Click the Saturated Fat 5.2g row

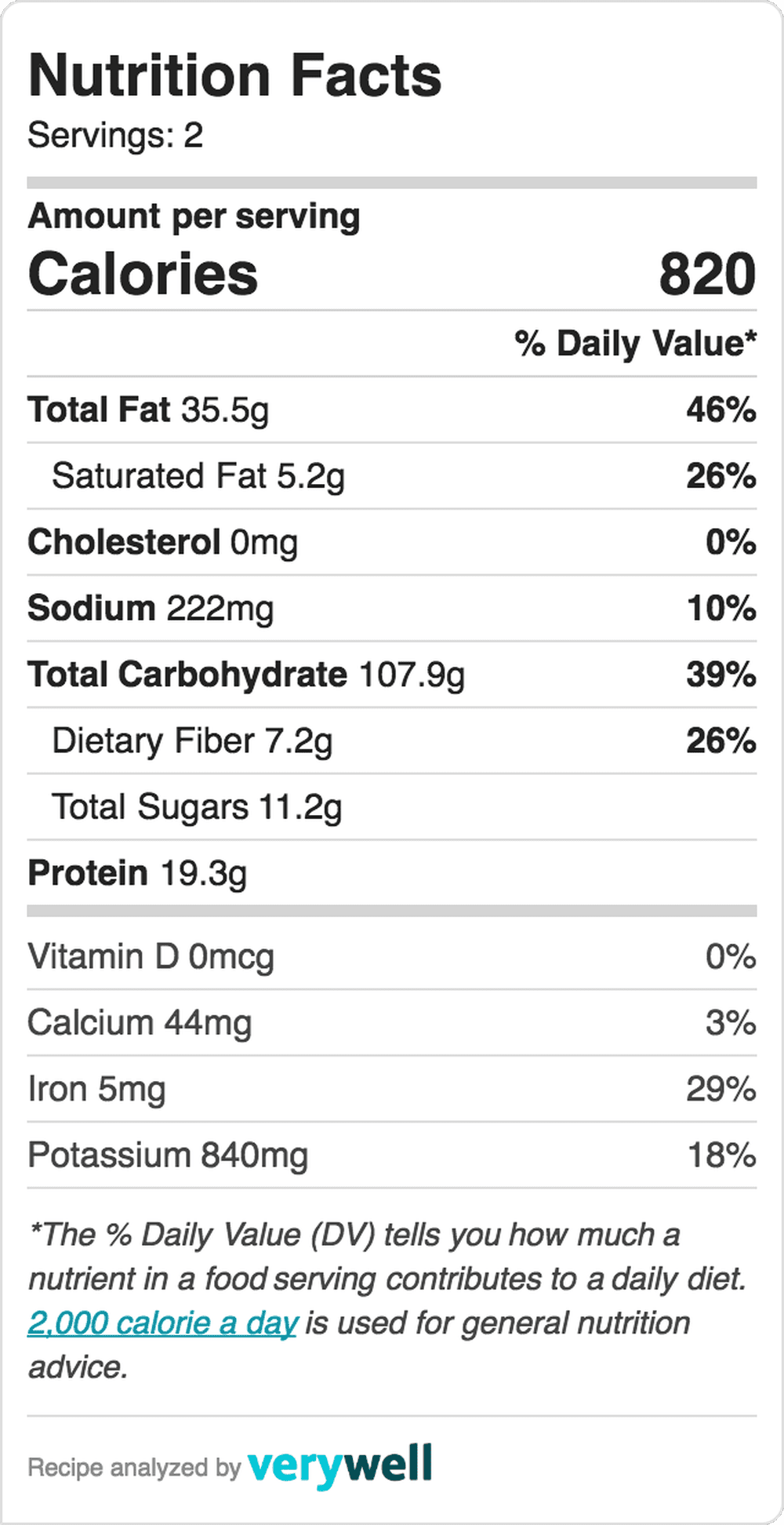392,476
